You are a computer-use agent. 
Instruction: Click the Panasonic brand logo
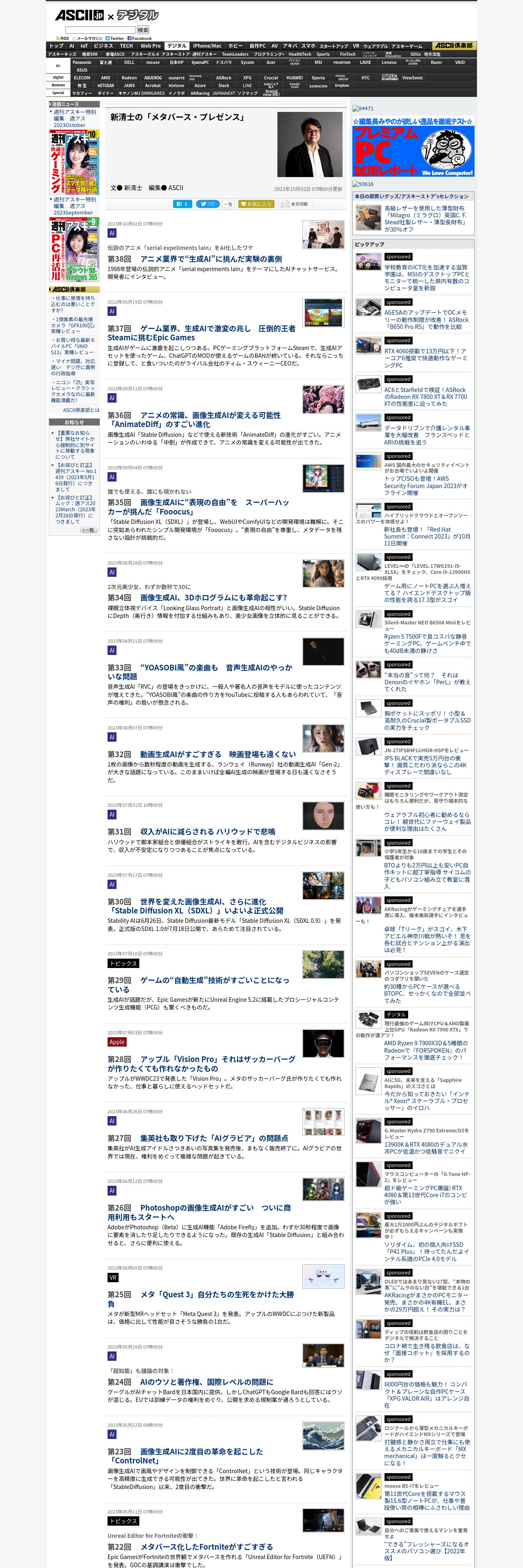[x=82, y=62]
